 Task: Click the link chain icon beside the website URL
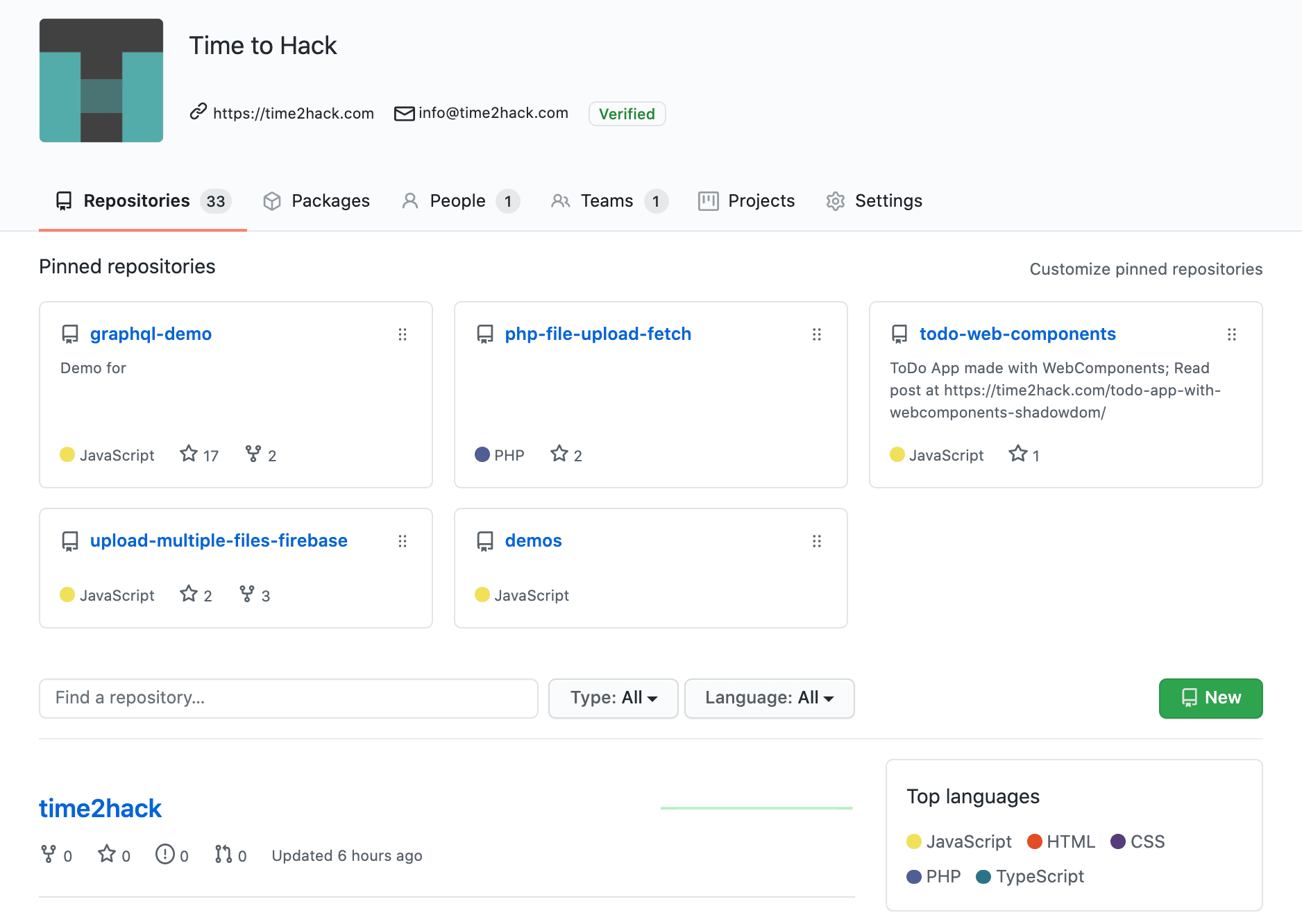coord(198,112)
